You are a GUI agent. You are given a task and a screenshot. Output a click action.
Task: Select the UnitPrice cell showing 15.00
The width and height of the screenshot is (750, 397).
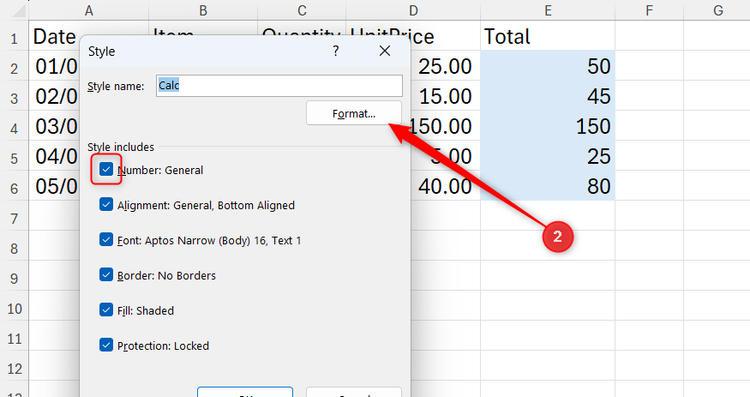tap(445, 96)
